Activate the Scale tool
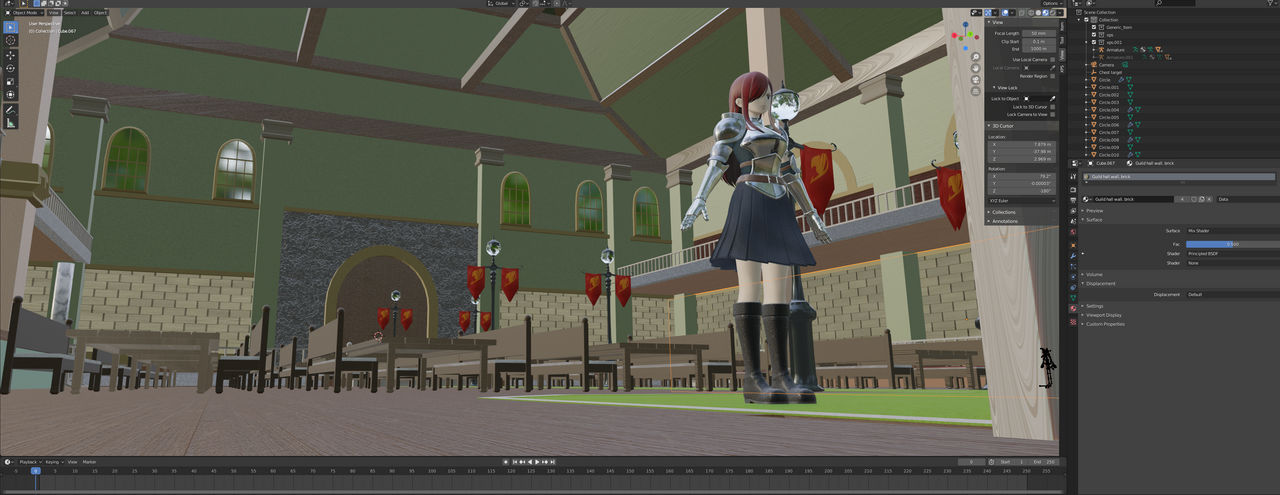 [10, 81]
